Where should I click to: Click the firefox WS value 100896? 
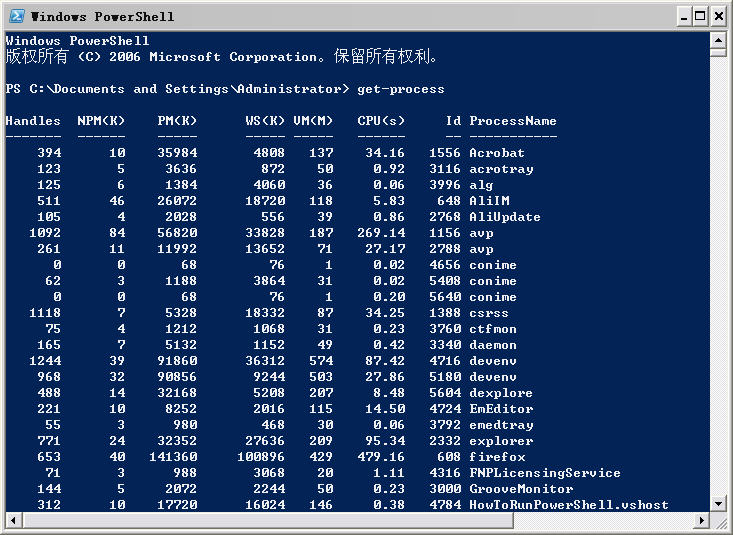261,456
